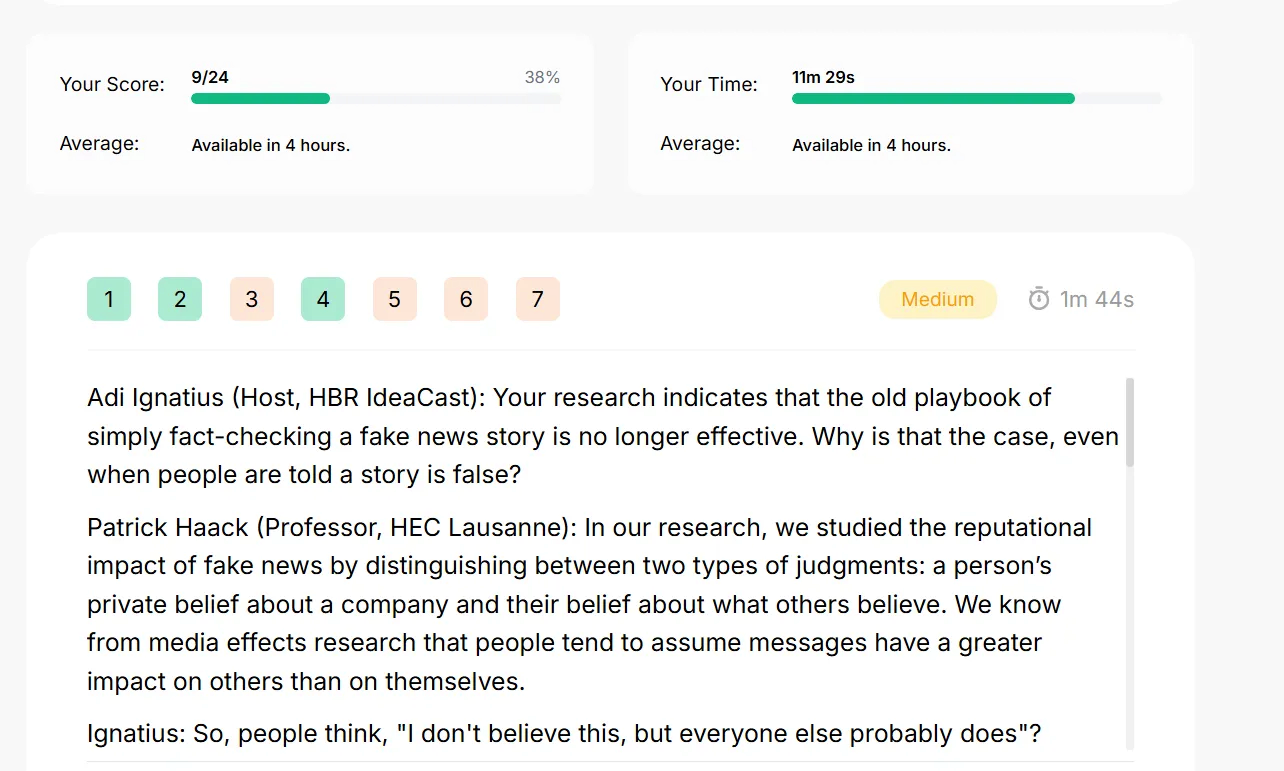Click the Medium difficulty badge
The width and height of the screenshot is (1284, 771).
[x=938, y=299]
